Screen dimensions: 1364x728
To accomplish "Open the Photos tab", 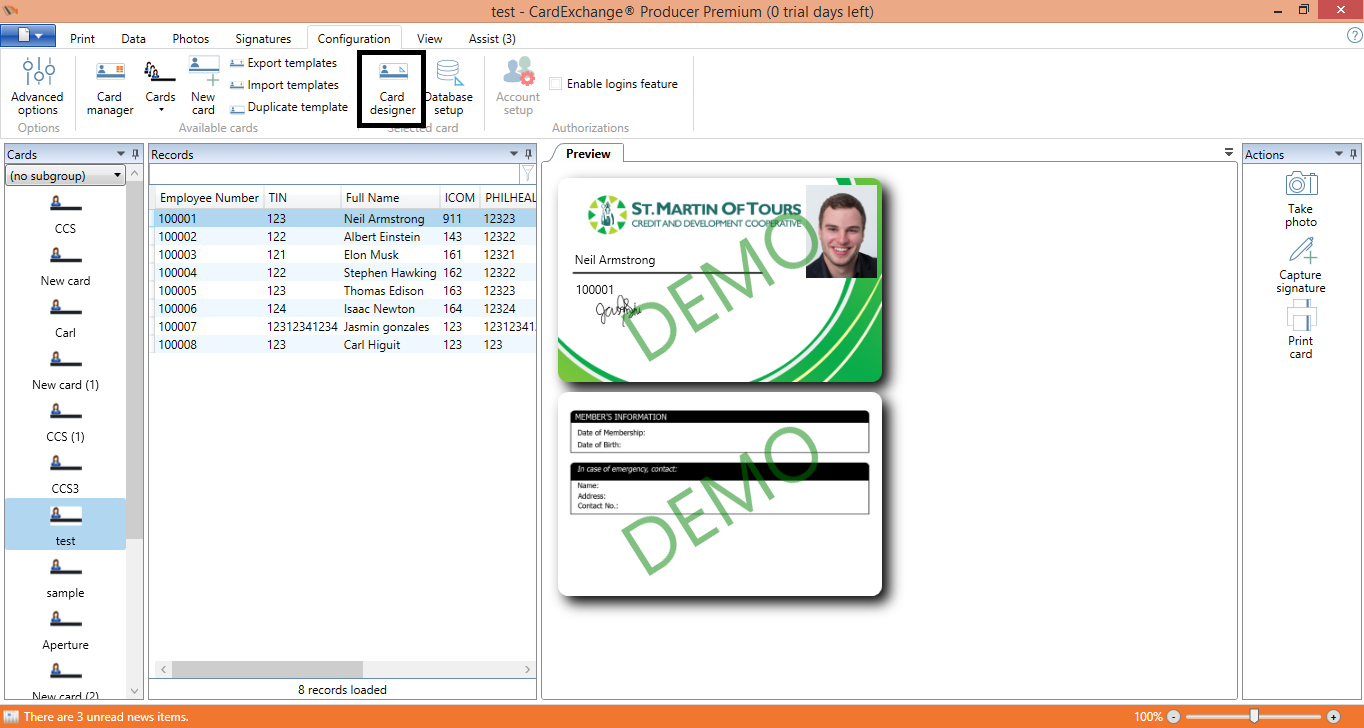I will 191,39.
